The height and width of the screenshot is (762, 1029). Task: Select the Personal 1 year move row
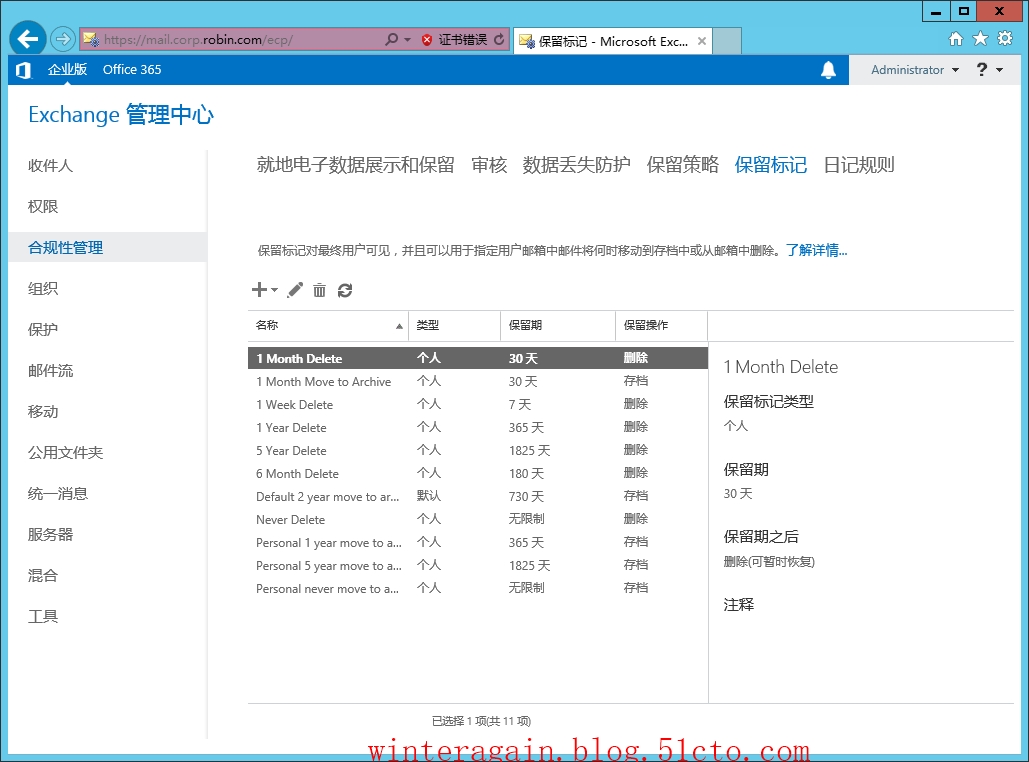pyautogui.click(x=478, y=542)
